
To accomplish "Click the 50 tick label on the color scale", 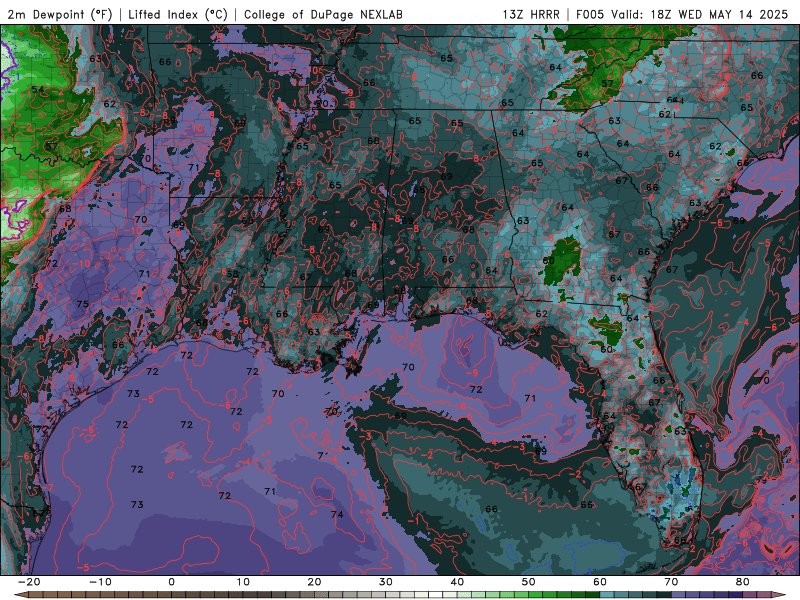I will pos(529,582).
